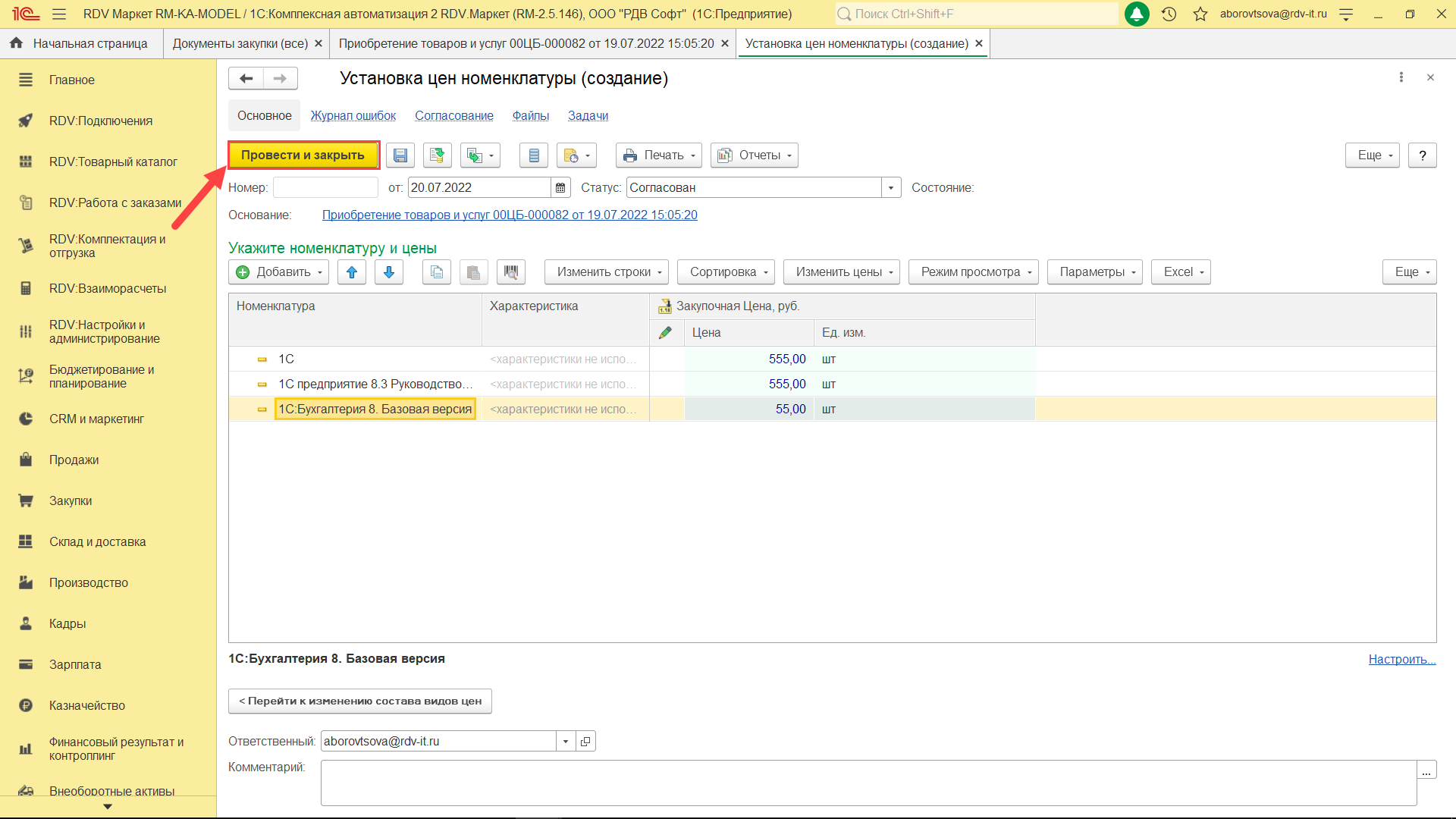Copy rows using the copy icon
This screenshot has width=1456, height=819.
[437, 272]
